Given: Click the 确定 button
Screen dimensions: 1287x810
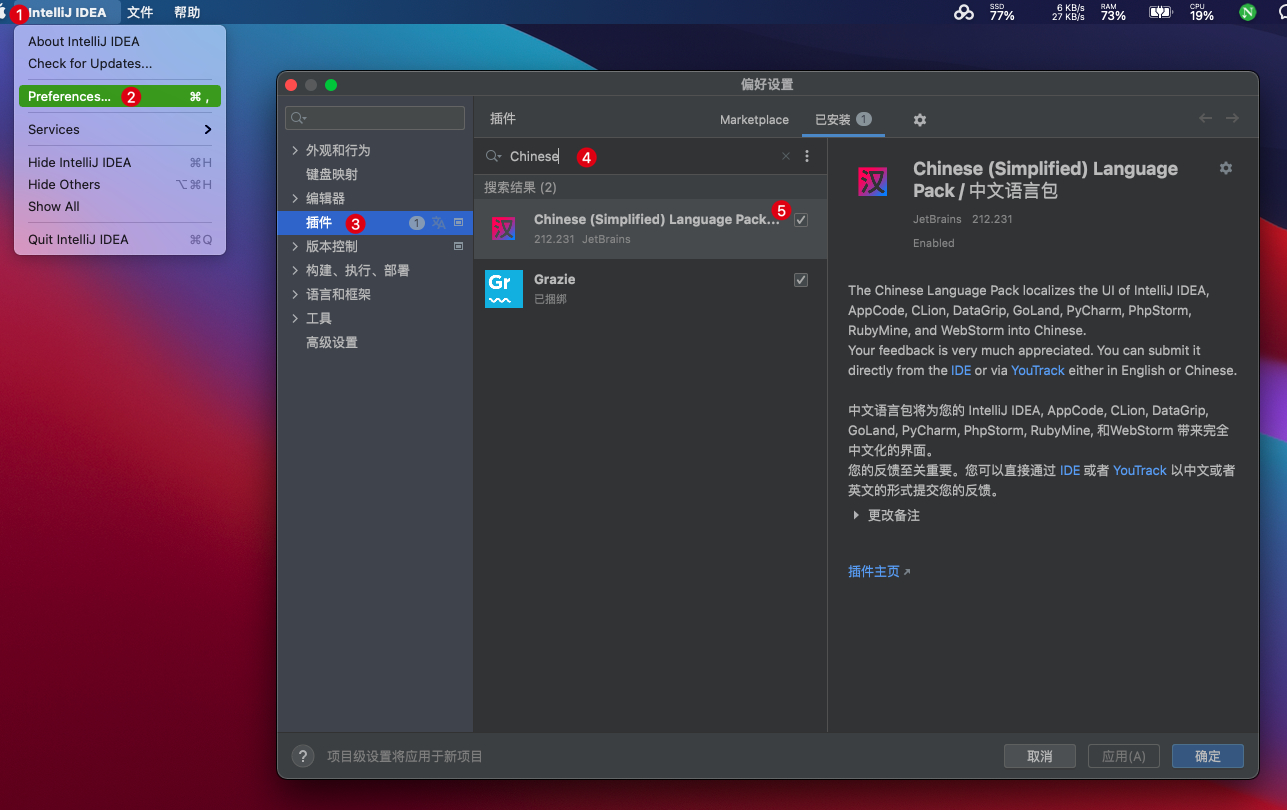Looking at the screenshot, I should click(x=1207, y=756).
